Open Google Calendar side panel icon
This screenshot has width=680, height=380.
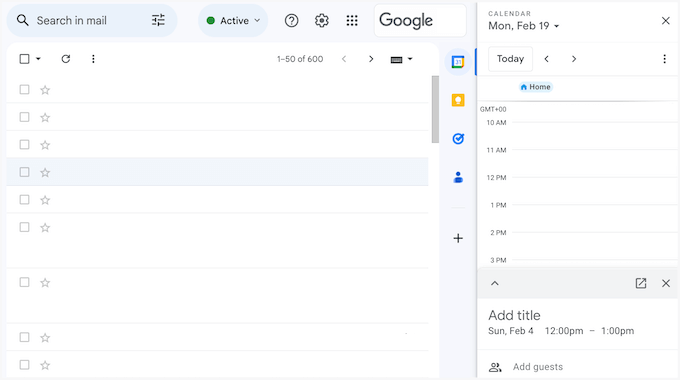click(x=458, y=62)
